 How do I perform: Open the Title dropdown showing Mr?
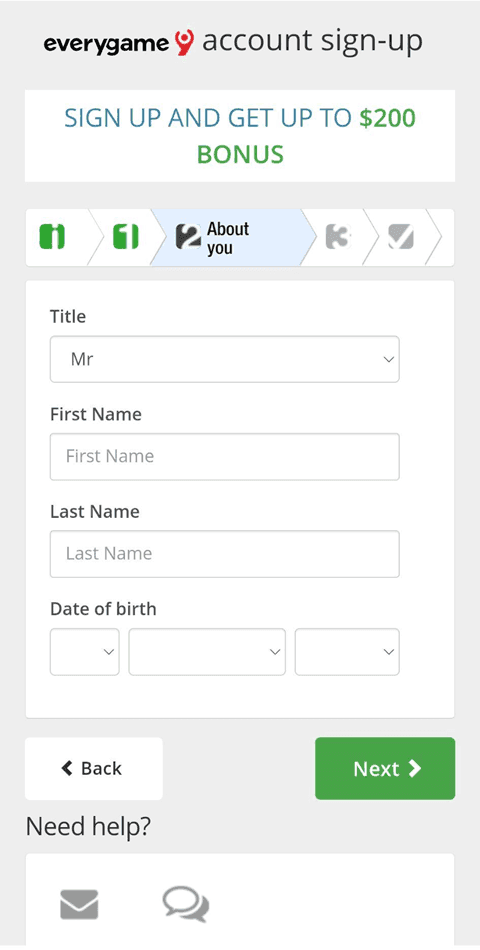pos(225,359)
